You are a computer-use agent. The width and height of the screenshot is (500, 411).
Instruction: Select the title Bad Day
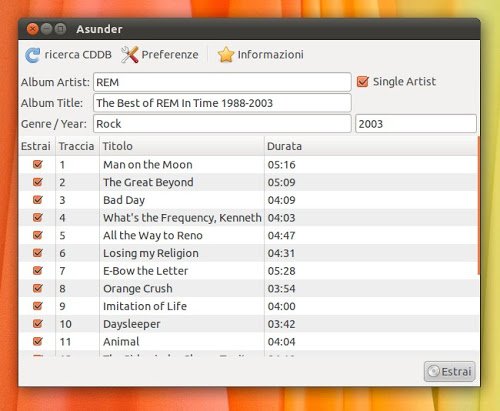click(124, 200)
